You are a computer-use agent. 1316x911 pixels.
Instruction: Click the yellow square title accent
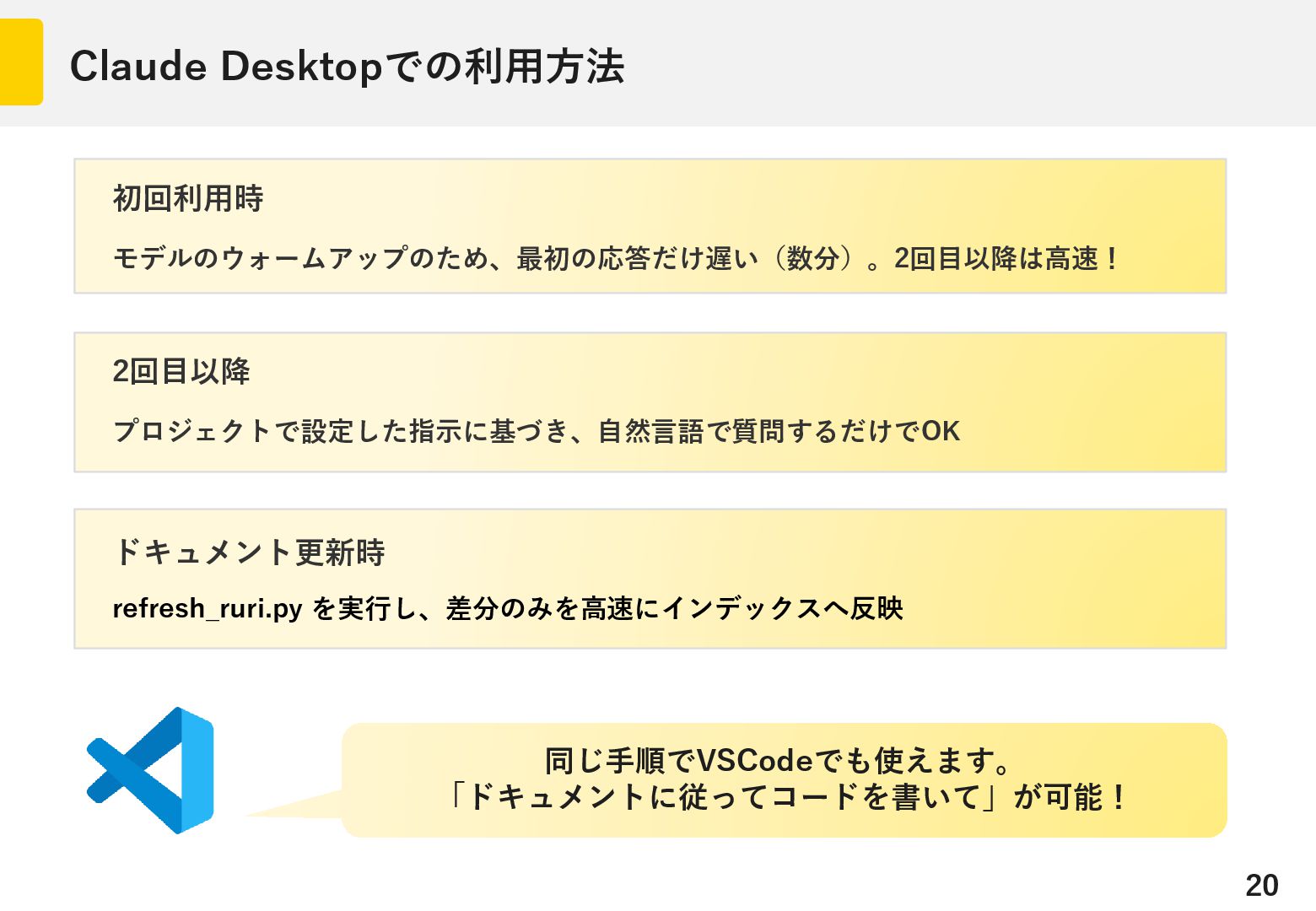21,62
